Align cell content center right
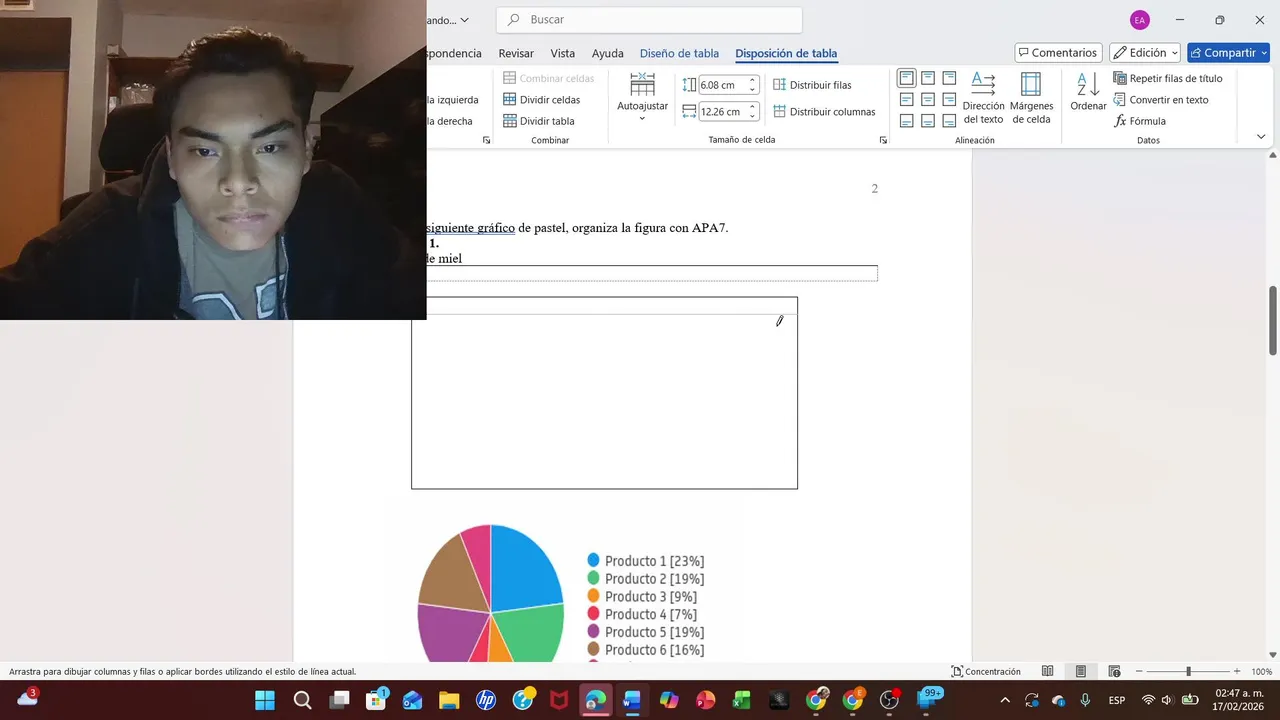This screenshot has height=720, width=1280. [949, 99]
